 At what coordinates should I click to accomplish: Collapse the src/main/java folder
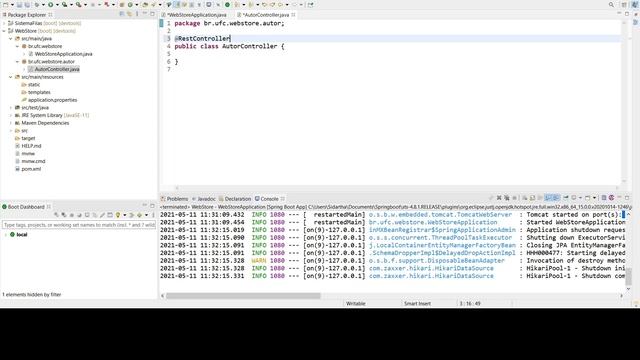tap(11, 38)
